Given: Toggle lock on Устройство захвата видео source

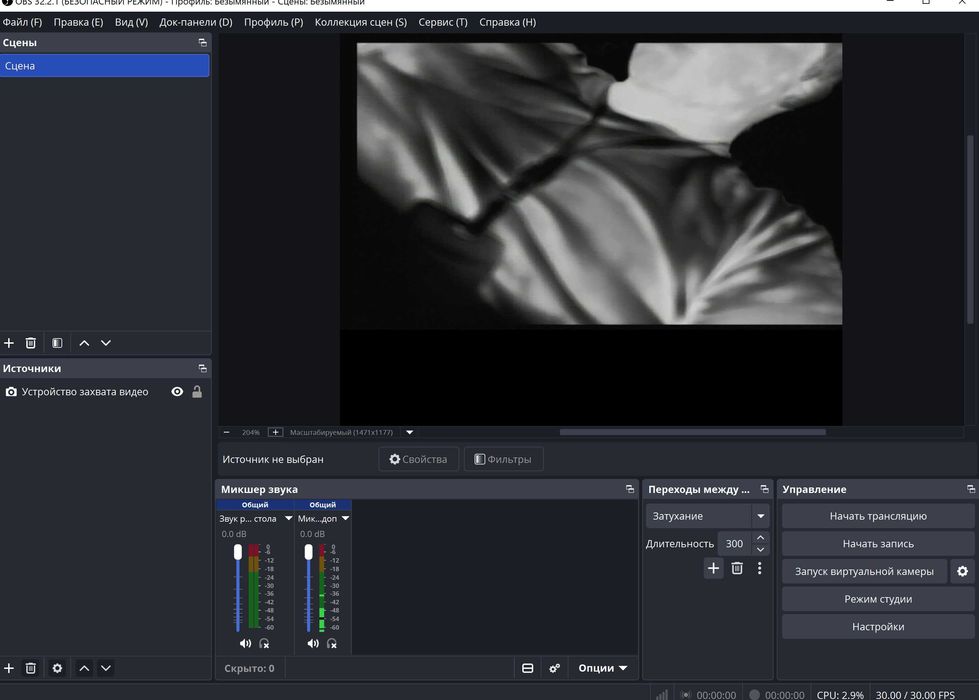Looking at the screenshot, I should (x=197, y=392).
